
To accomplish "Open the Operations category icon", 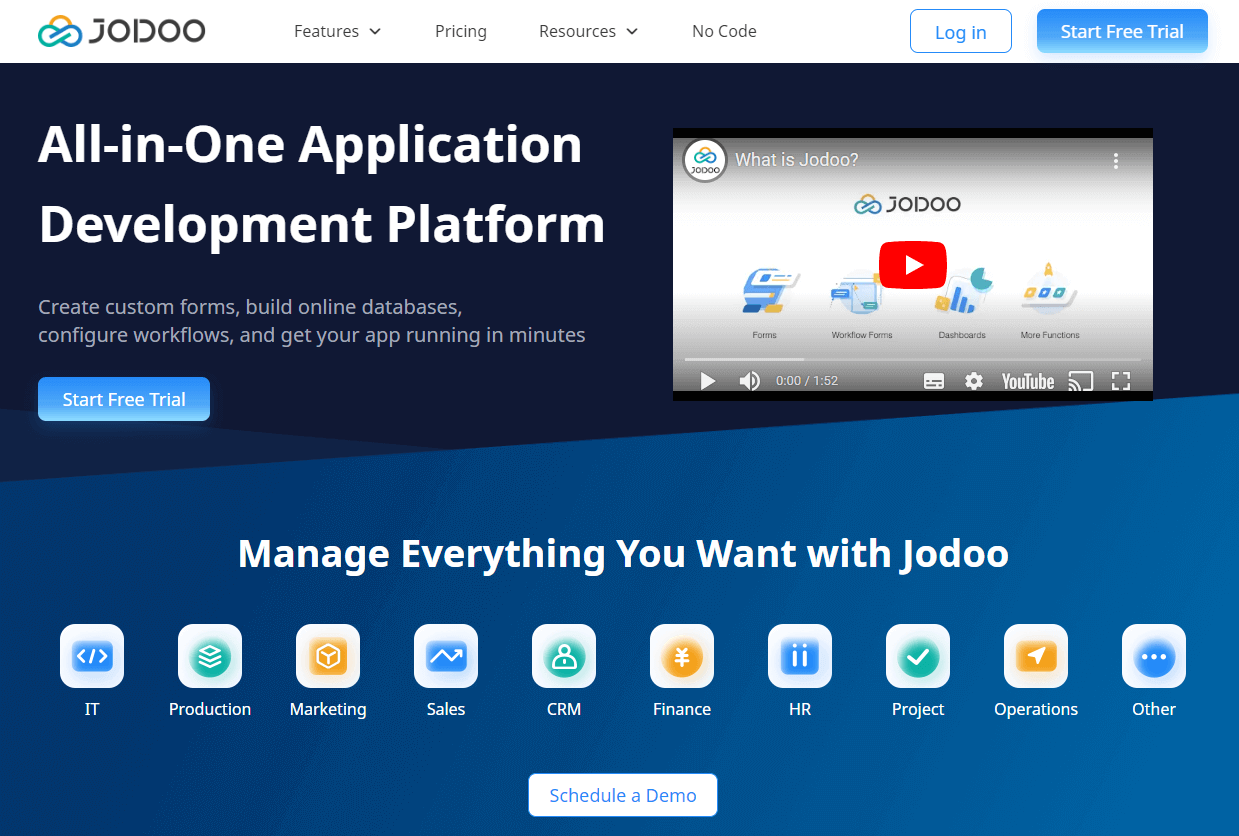I will (1036, 656).
